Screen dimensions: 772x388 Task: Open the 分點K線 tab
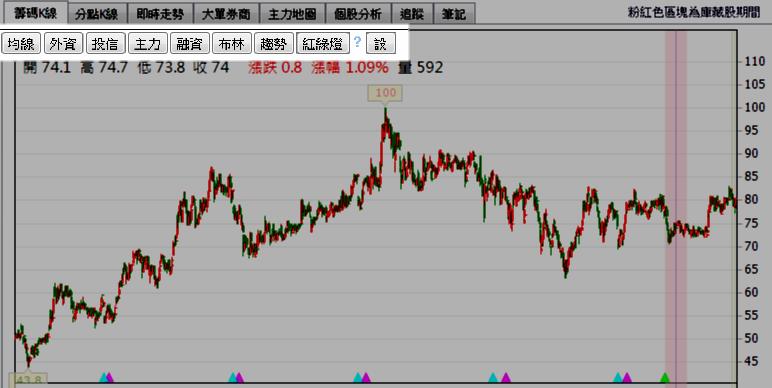pos(97,14)
